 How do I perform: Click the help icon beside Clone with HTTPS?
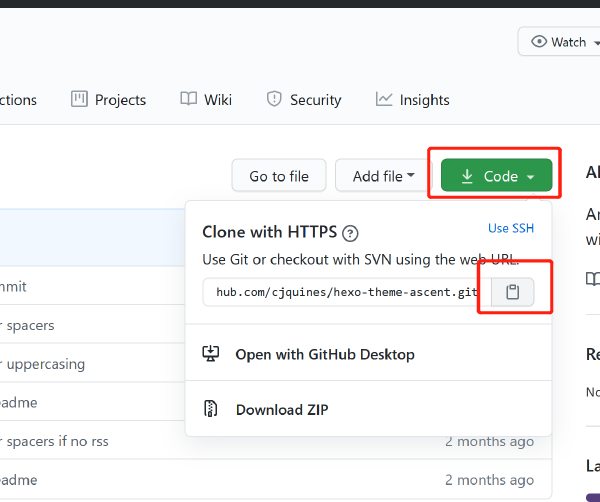click(350, 233)
